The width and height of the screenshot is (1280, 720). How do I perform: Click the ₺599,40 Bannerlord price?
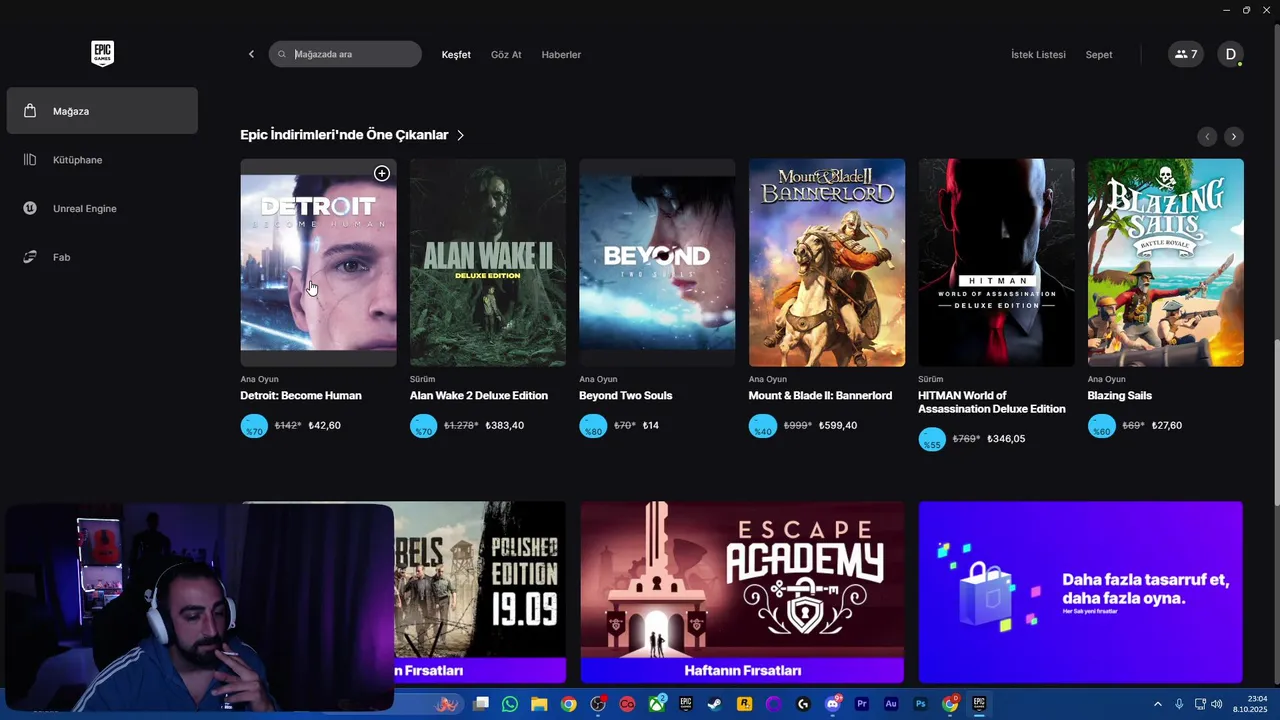(x=836, y=426)
